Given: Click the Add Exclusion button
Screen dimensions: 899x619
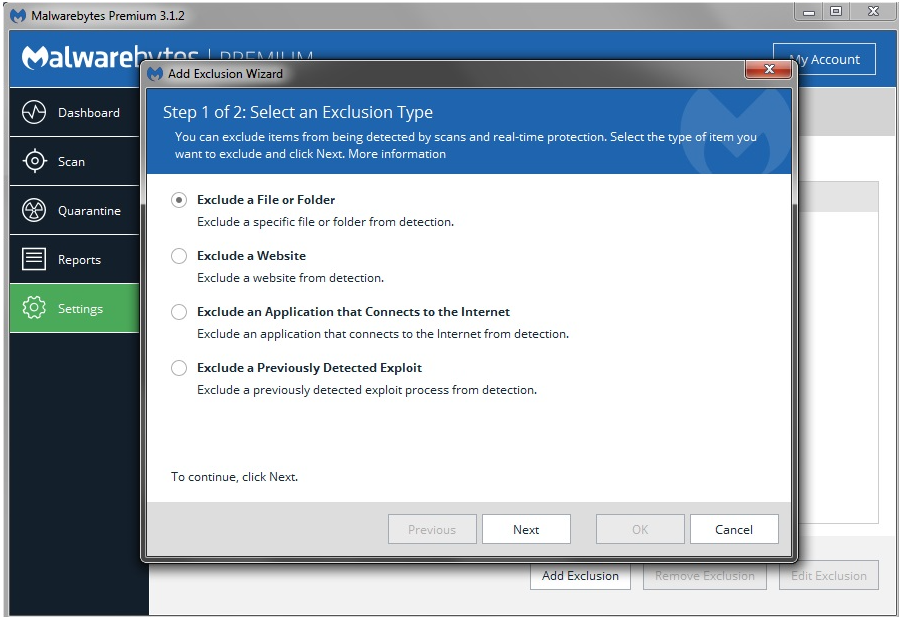Looking at the screenshot, I should point(580,575).
